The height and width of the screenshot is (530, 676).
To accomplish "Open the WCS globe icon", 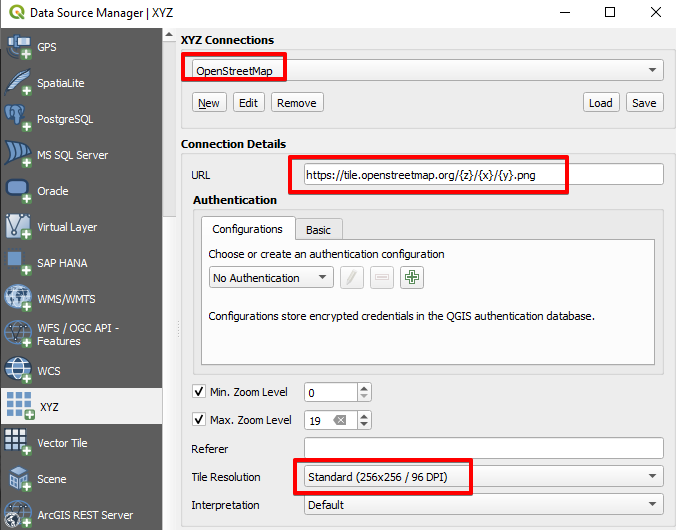I will tap(18, 370).
